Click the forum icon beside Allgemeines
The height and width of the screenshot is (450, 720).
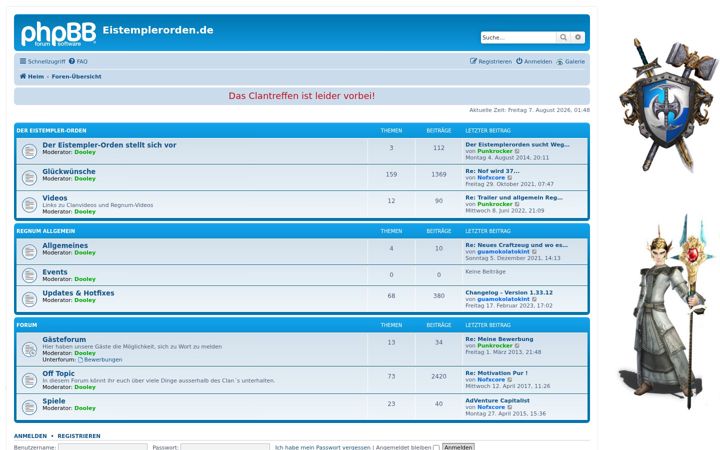[x=29, y=251]
